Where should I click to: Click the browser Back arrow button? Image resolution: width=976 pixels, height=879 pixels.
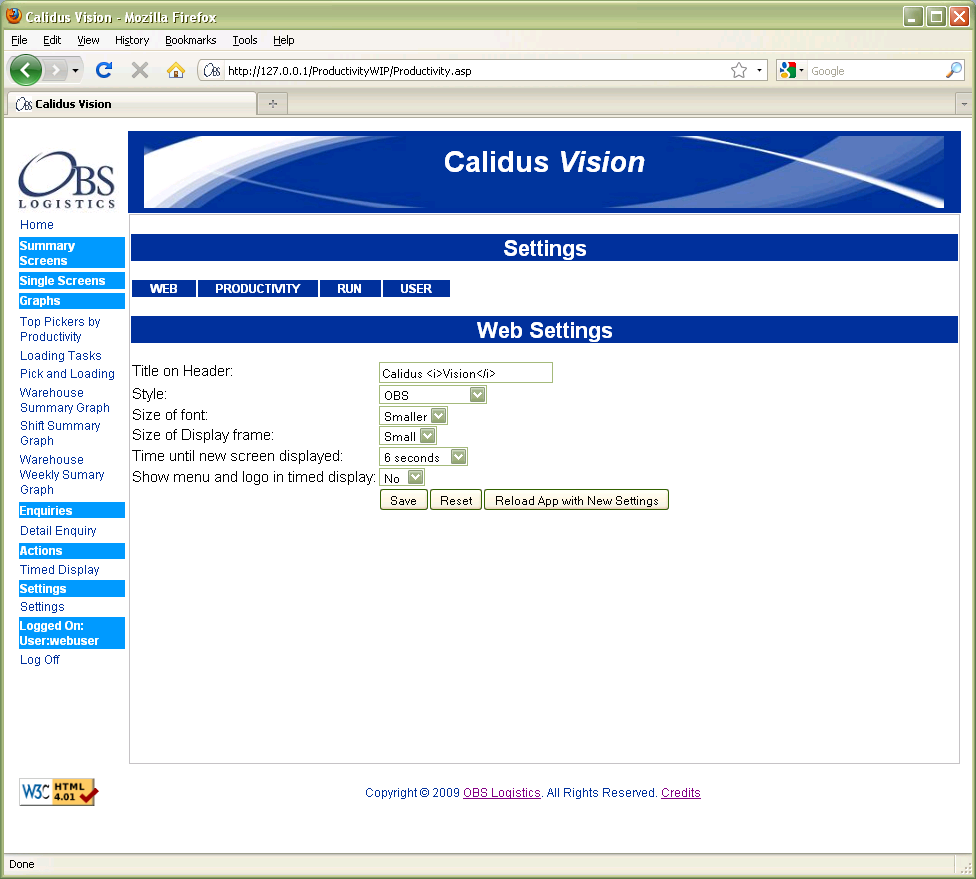[x=26, y=70]
